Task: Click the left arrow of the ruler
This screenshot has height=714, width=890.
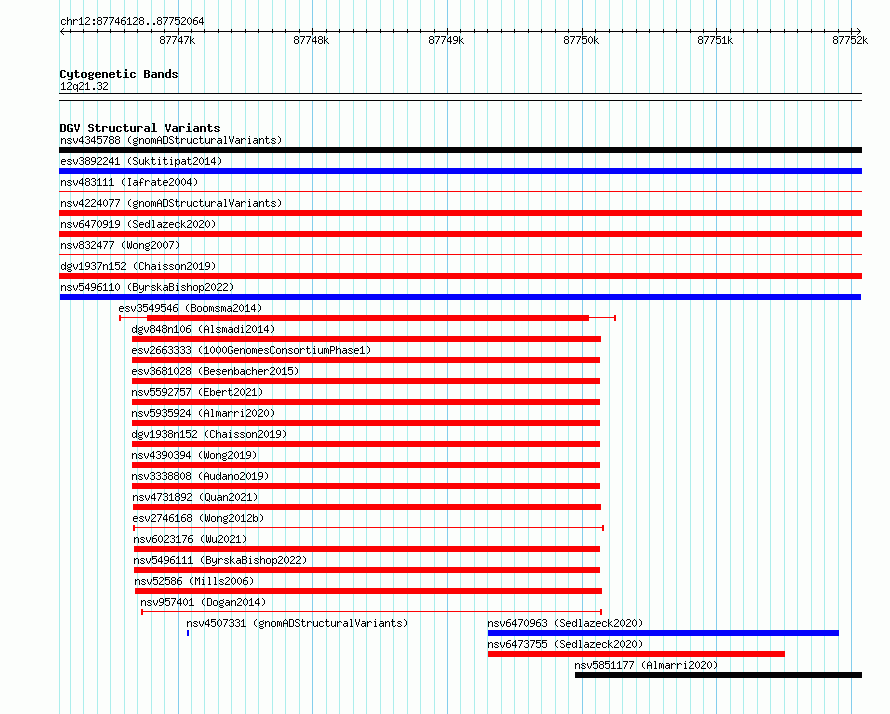Action: tap(63, 32)
